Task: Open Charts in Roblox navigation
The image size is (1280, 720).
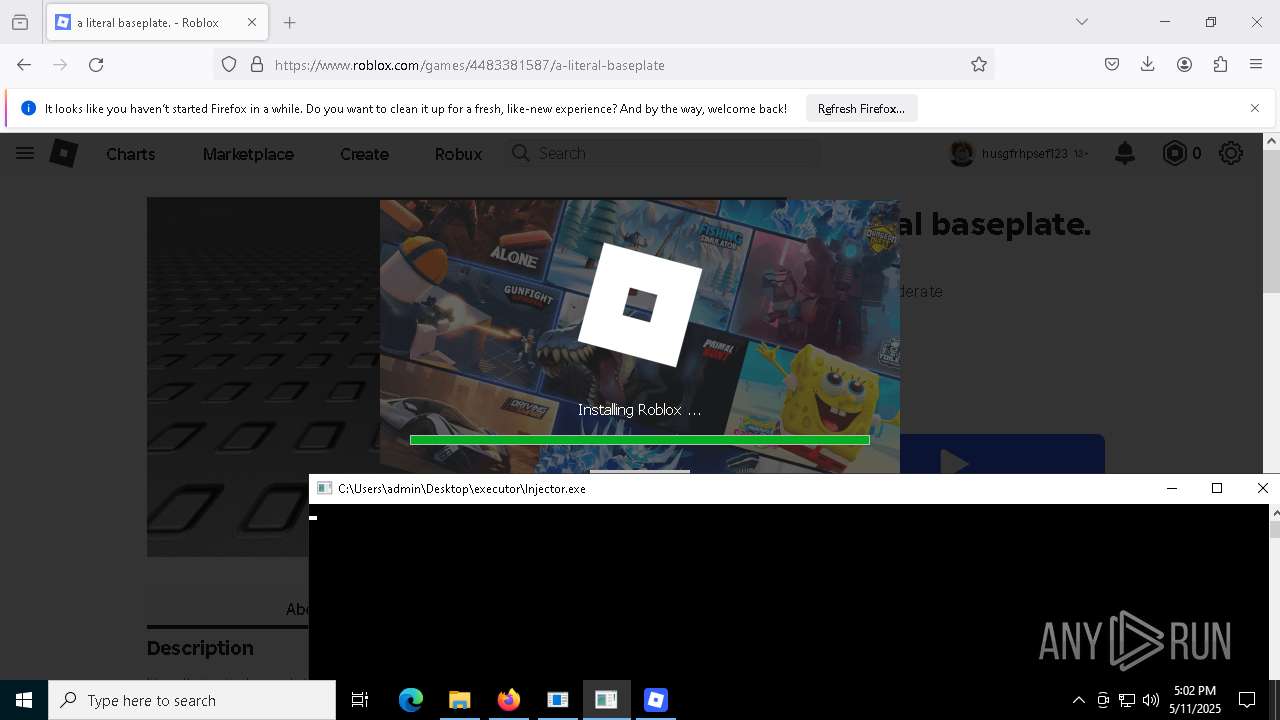Action: point(131,154)
